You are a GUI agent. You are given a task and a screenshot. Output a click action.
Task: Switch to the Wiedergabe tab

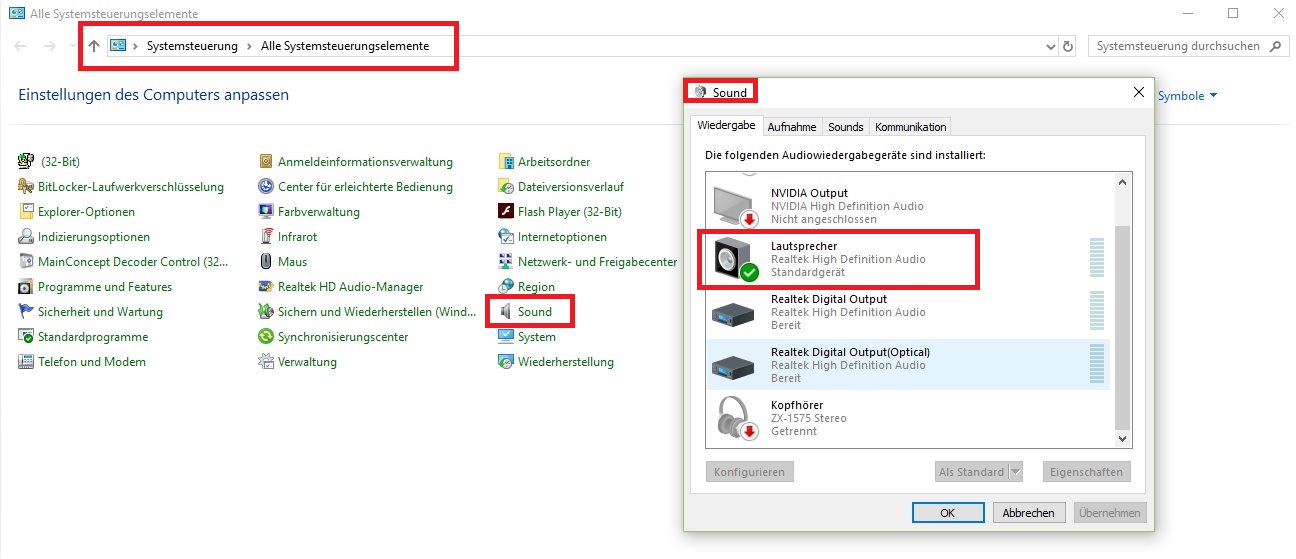(726, 126)
